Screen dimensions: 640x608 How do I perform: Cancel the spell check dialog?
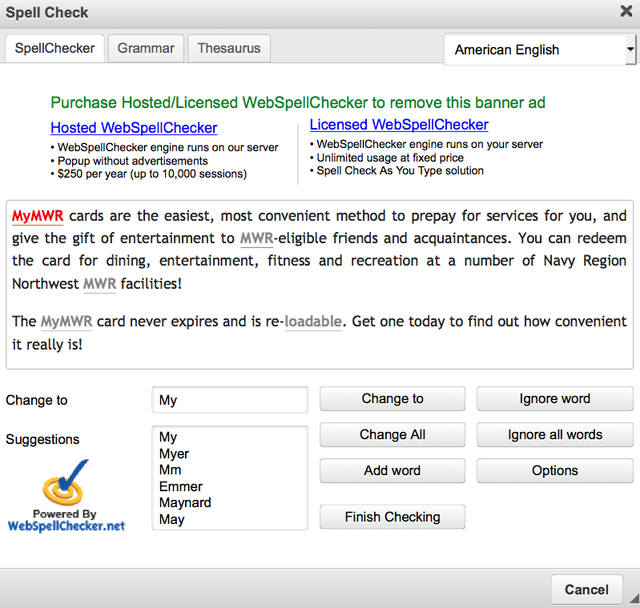[x=587, y=589]
